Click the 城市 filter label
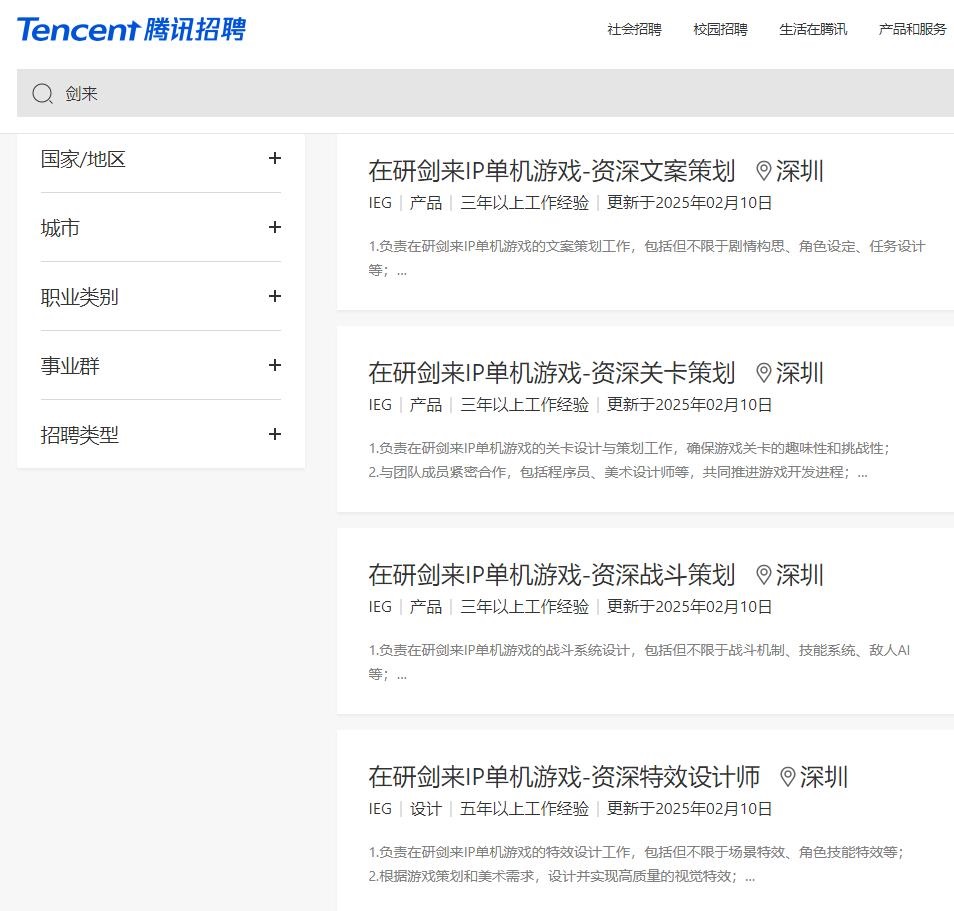Image resolution: width=954 pixels, height=911 pixels. [60, 228]
